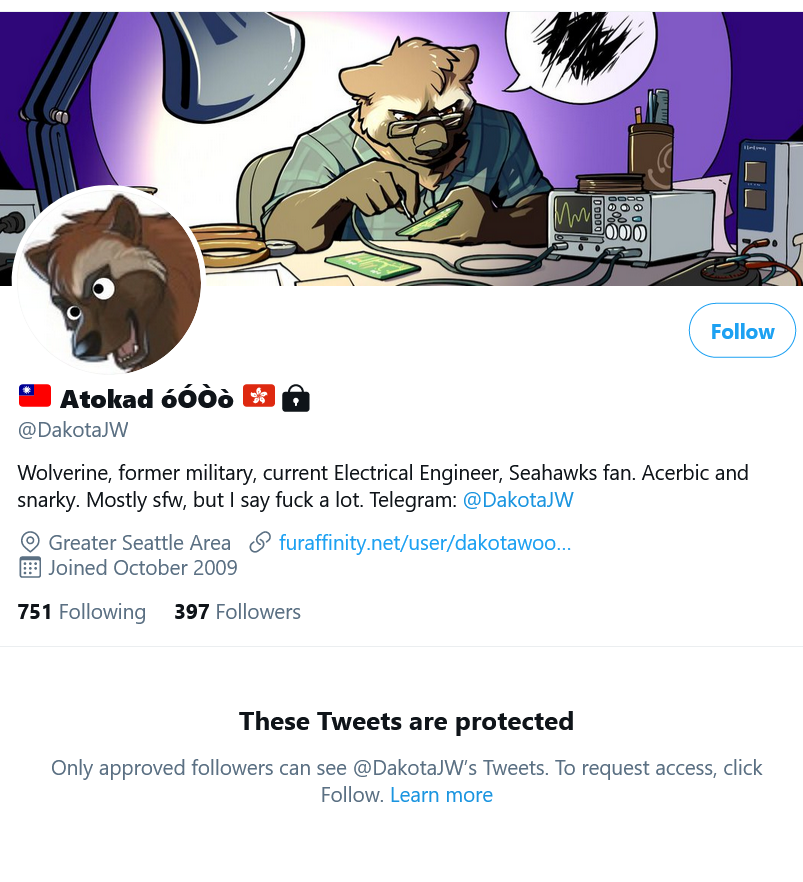The width and height of the screenshot is (803, 882).
Task: Open Learn more about protected Tweets
Action: [441, 795]
